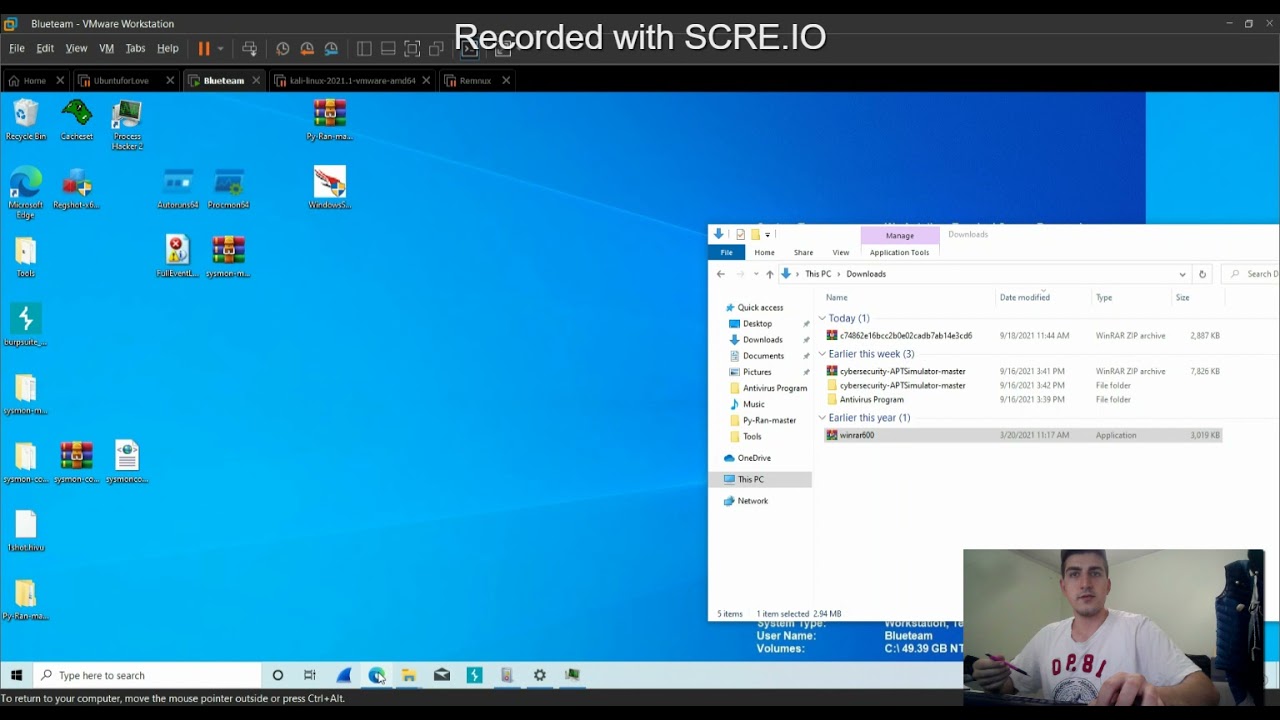Image resolution: width=1280 pixels, height=720 pixels.
Task: Select FullEventLog desktop icon
Action: (178, 257)
